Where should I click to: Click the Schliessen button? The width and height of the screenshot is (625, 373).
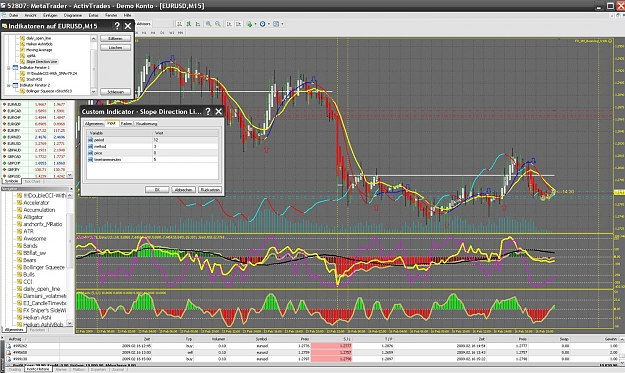click(x=116, y=92)
